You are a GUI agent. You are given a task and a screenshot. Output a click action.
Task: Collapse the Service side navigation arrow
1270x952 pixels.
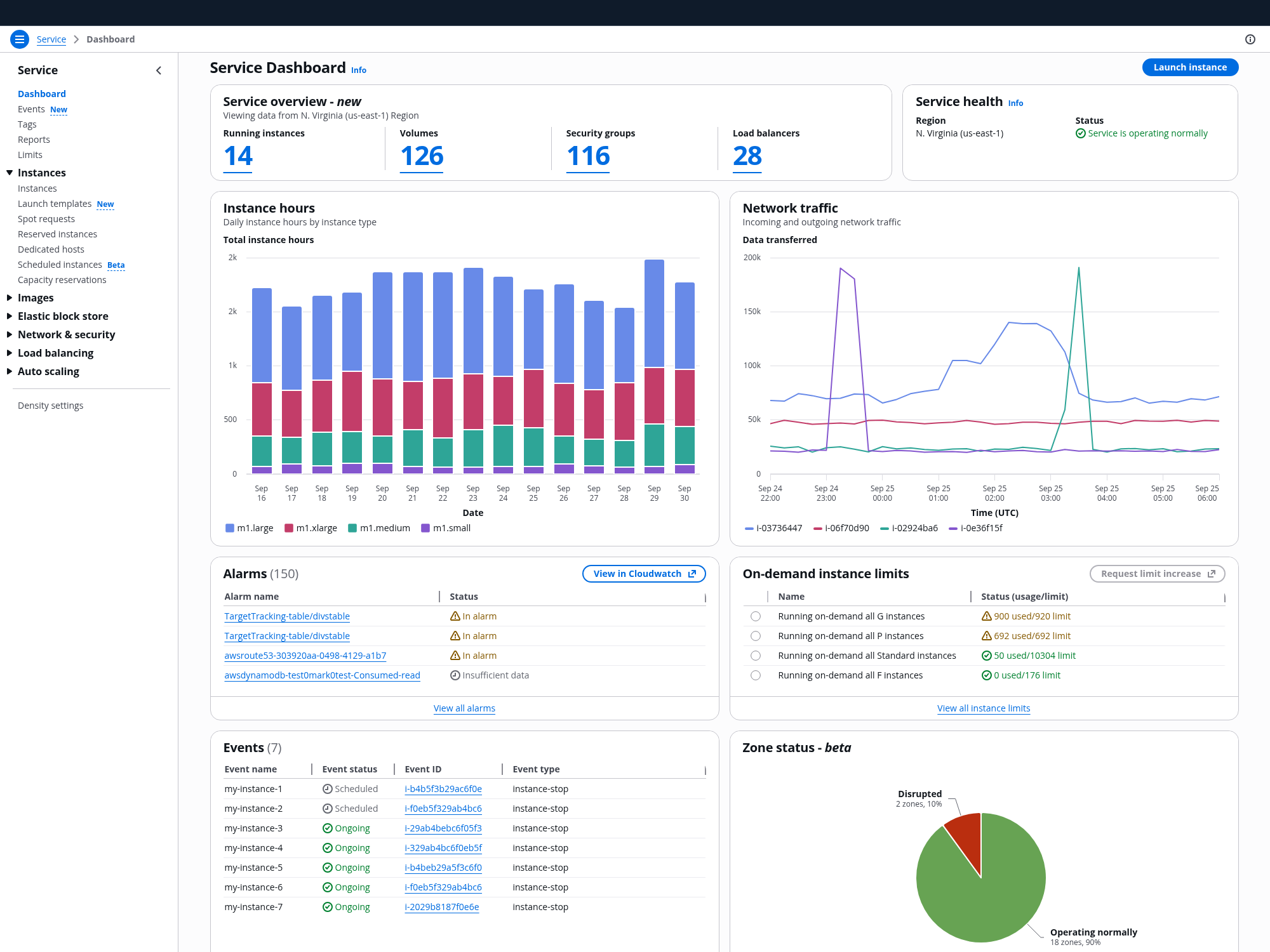(159, 70)
